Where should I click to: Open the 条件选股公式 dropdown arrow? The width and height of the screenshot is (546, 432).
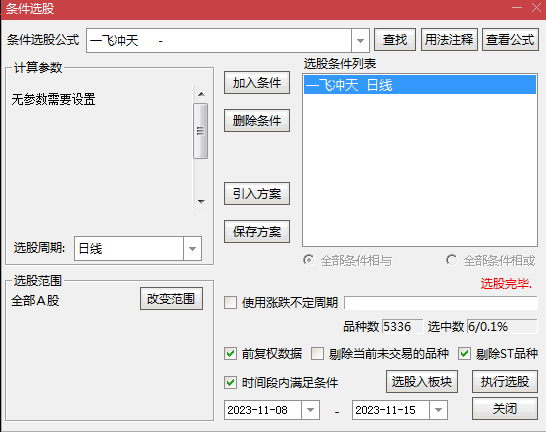point(360,41)
